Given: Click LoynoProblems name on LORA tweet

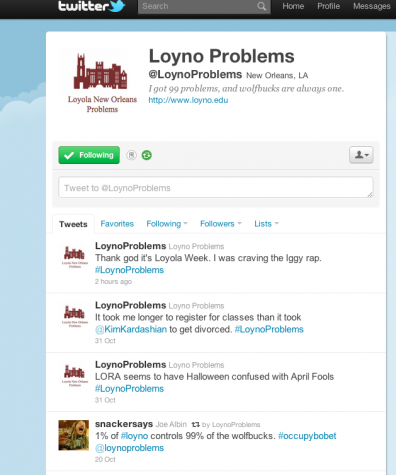Looking at the screenshot, I should pyautogui.click(x=130, y=365).
